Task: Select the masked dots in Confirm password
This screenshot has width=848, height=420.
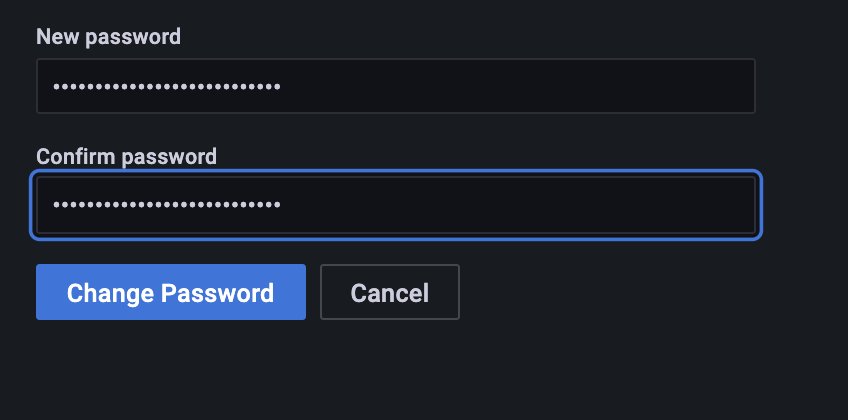Action: tap(167, 205)
